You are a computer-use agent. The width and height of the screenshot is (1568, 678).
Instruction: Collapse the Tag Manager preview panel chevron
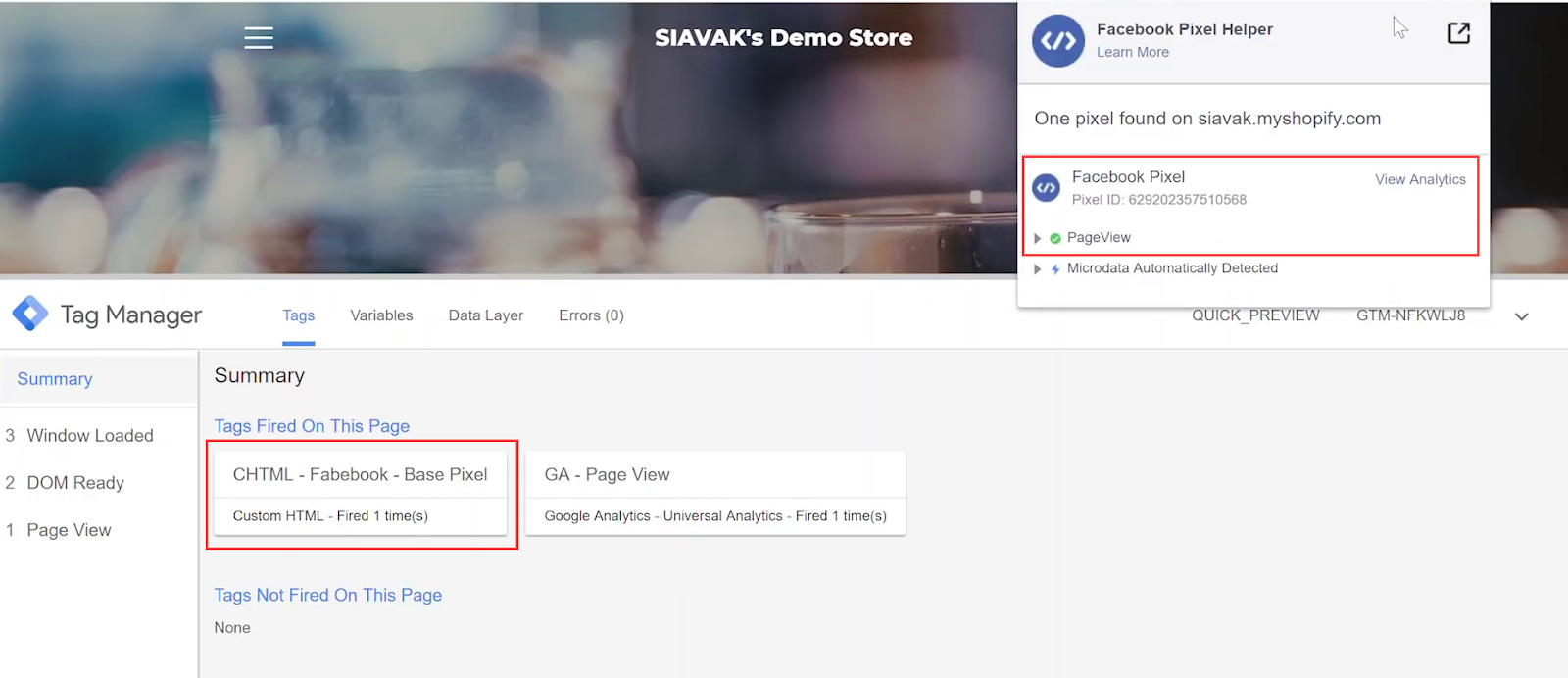1522,316
